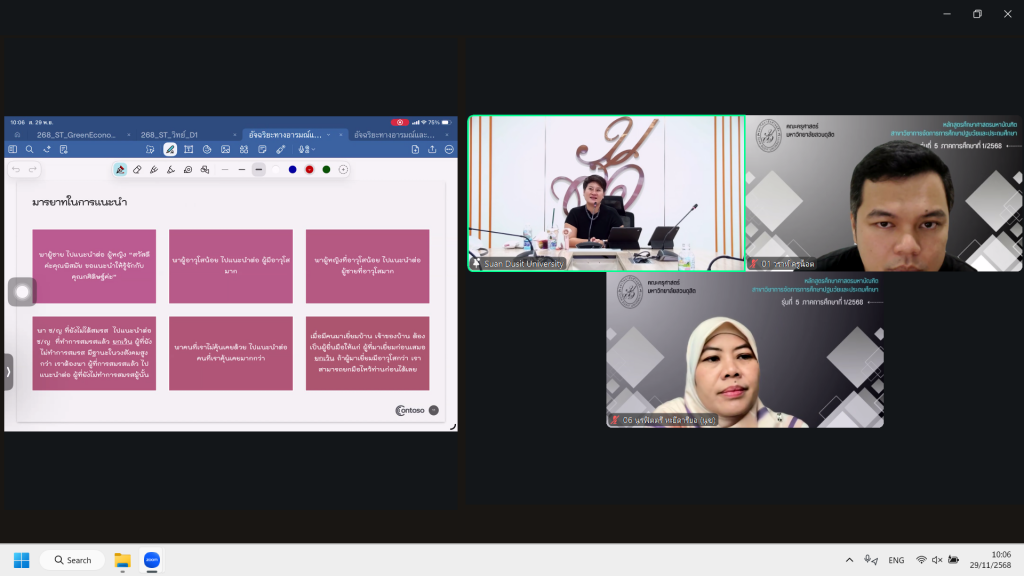Select the Suan Dusit University video tile

pyautogui.click(x=606, y=193)
